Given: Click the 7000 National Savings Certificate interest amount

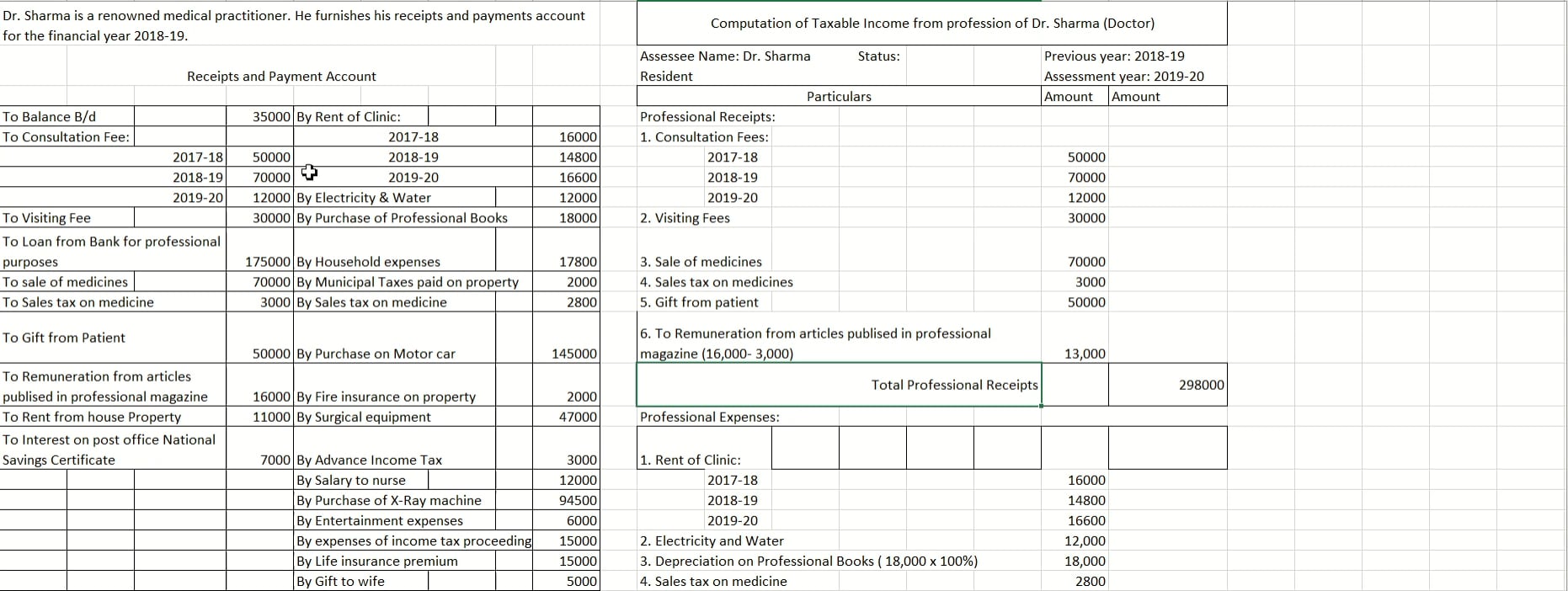Looking at the screenshot, I should [276, 460].
